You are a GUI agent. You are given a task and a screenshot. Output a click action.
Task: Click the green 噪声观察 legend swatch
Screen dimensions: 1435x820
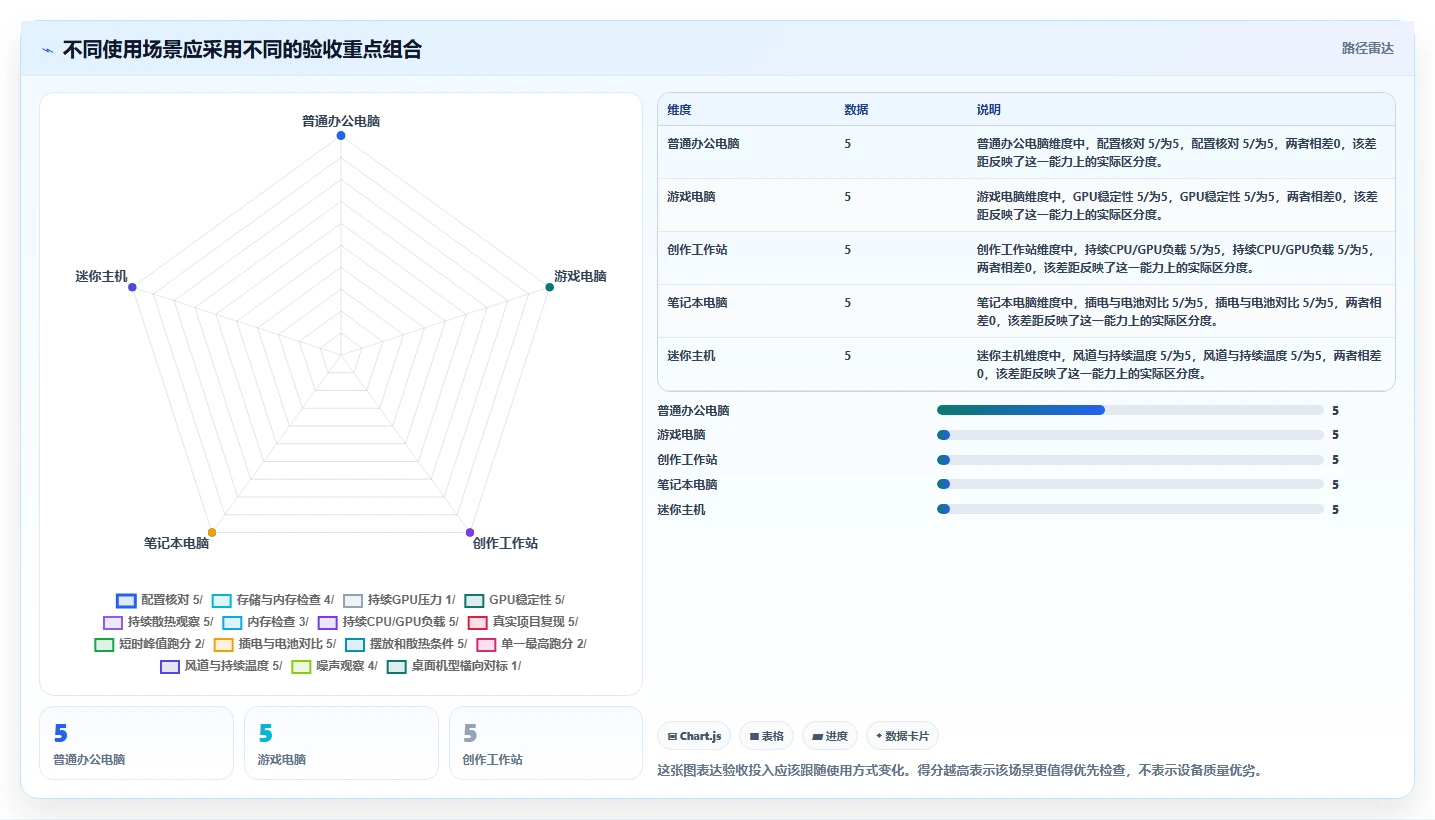[x=301, y=666]
